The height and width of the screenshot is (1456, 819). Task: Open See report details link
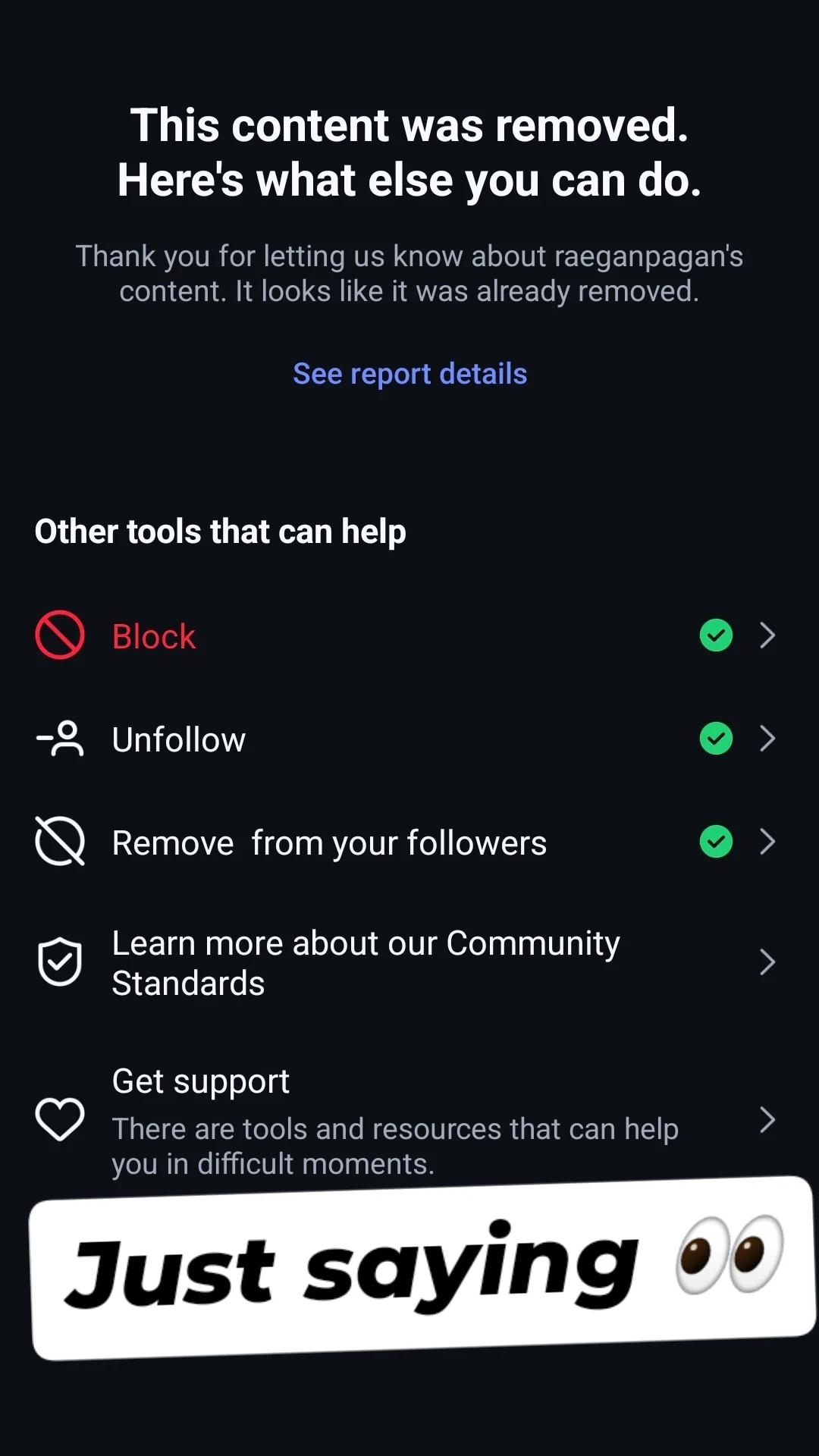point(409,374)
